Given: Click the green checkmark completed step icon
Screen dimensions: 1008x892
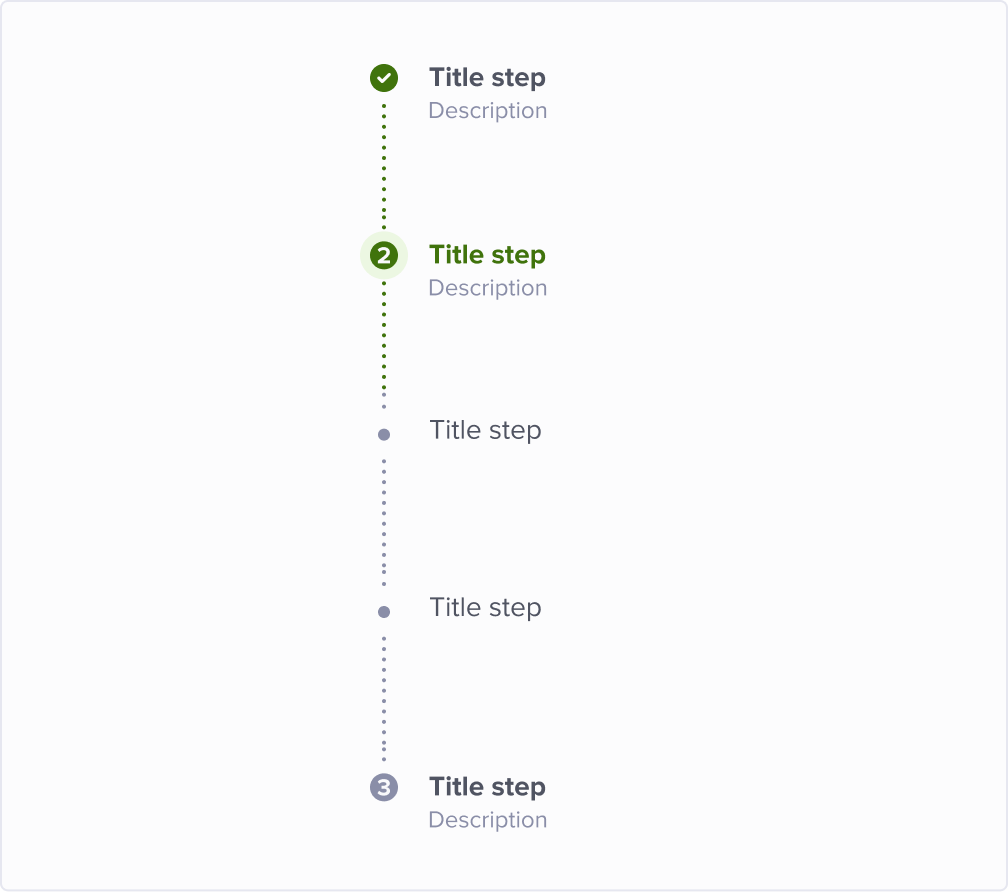Looking at the screenshot, I should (x=384, y=78).
